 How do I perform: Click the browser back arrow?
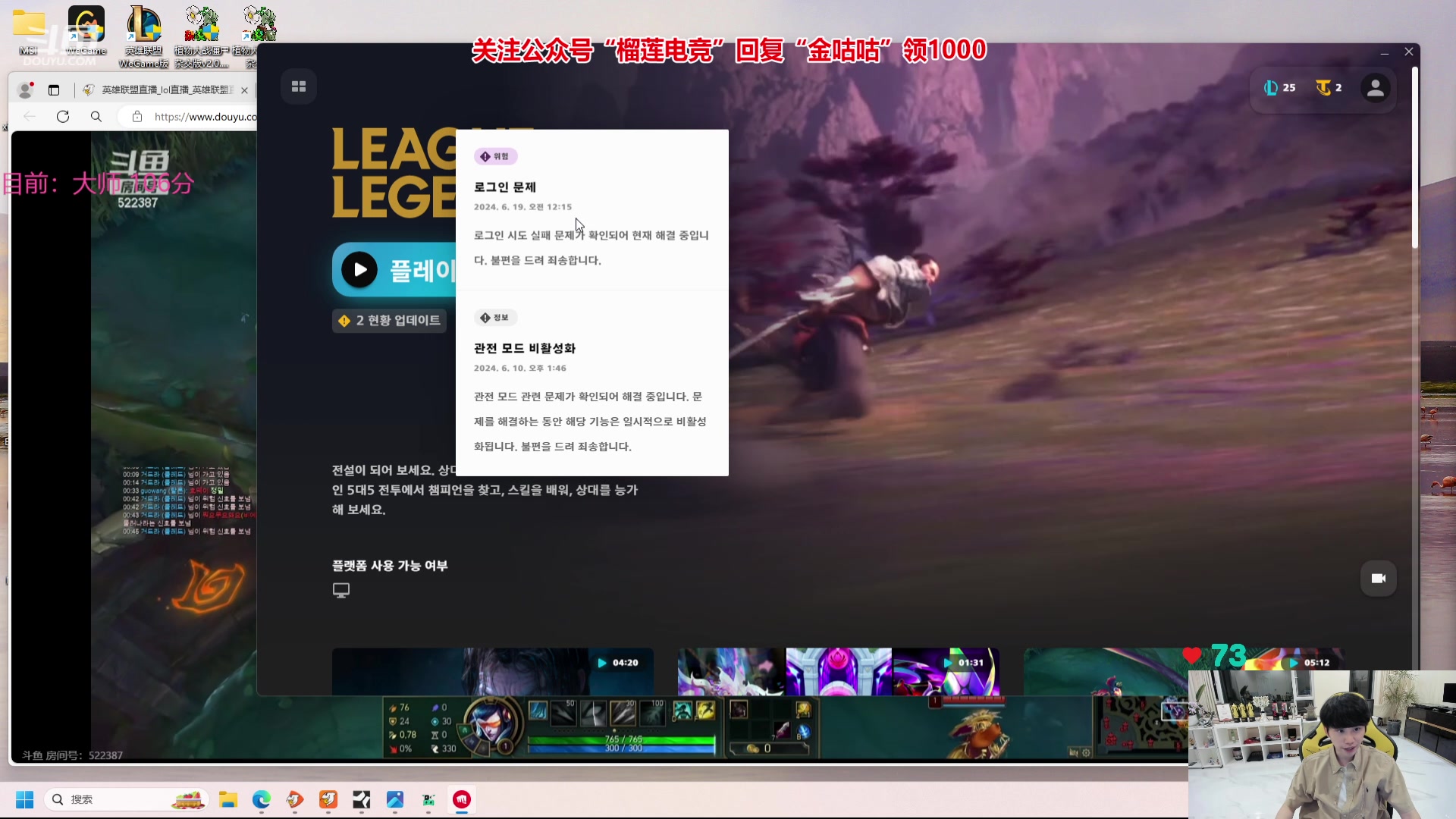click(30, 117)
